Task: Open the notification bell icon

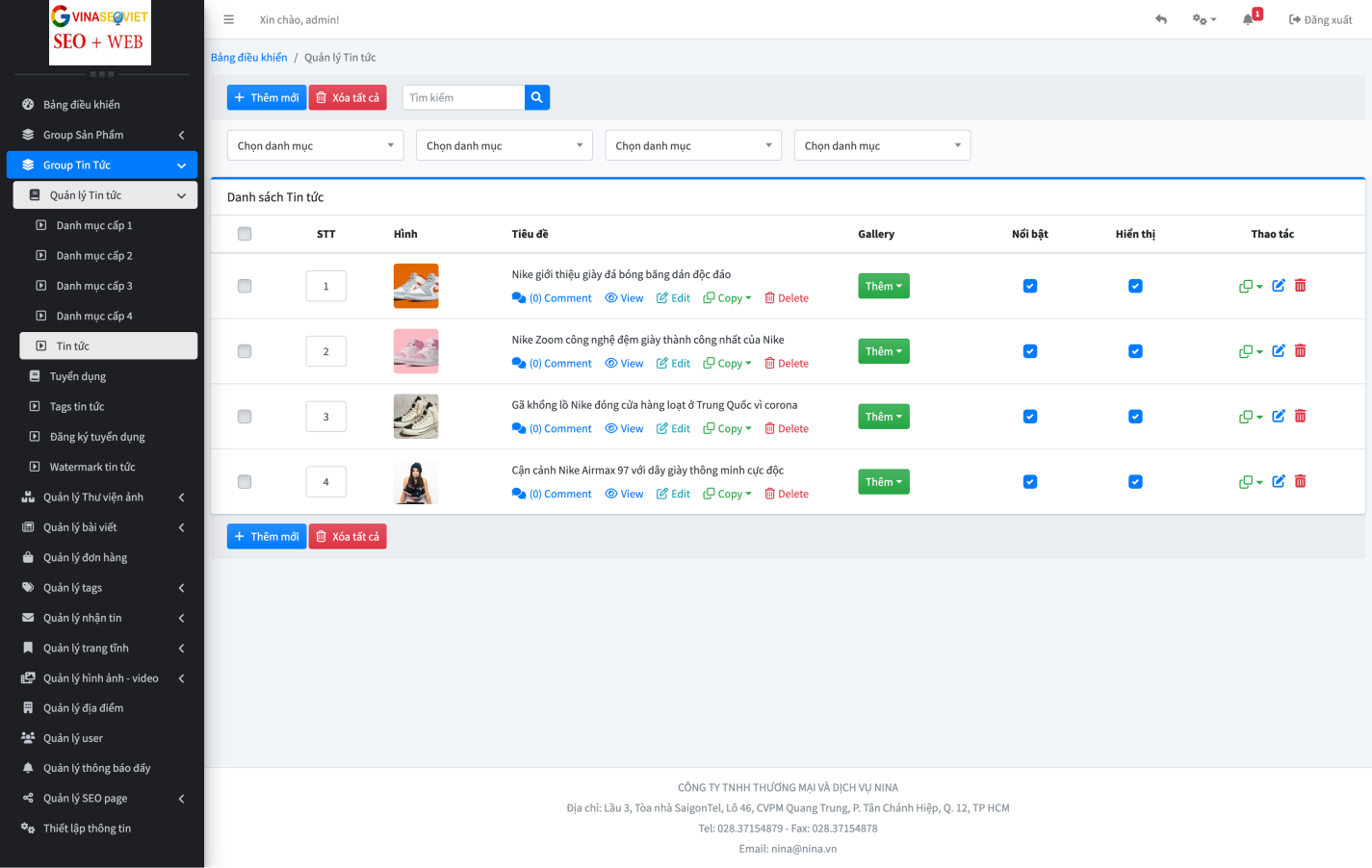Action: pyautogui.click(x=1249, y=19)
